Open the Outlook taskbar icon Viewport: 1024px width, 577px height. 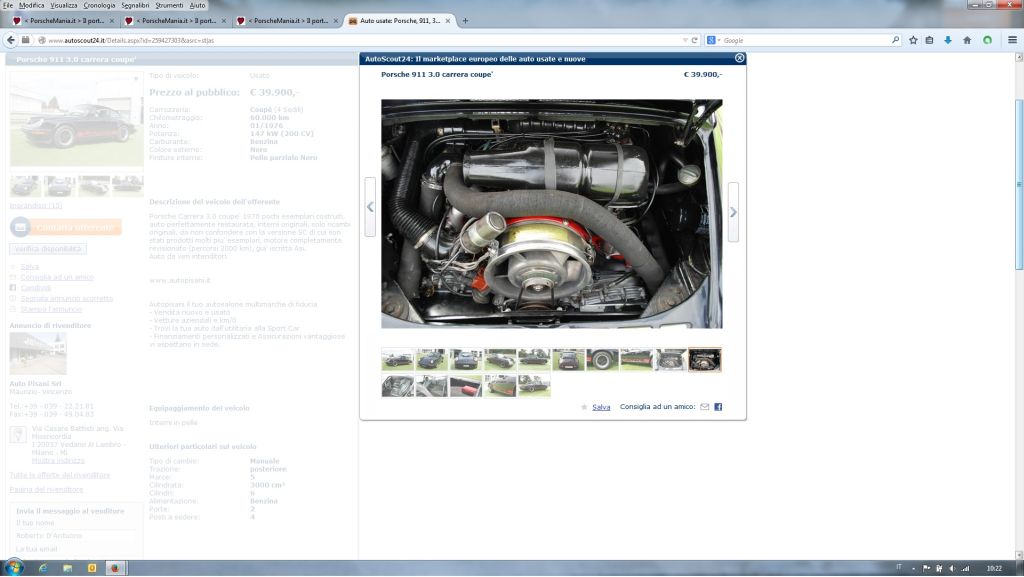91,568
